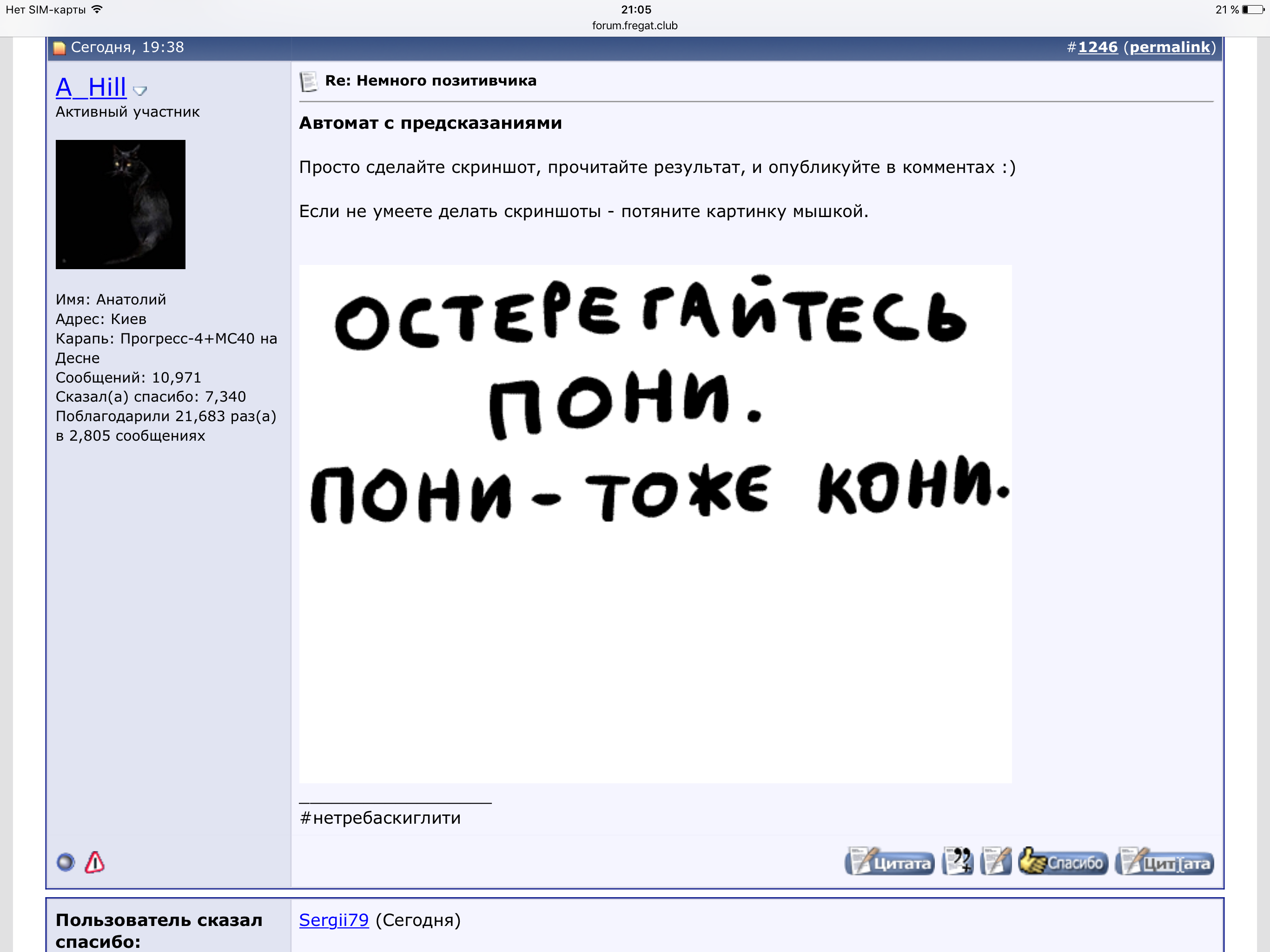This screenshot has height=952, width=1270.
Task: Tap the forum.fregat.club address bar
Action: pyautogui.click(x=635, y=26)
